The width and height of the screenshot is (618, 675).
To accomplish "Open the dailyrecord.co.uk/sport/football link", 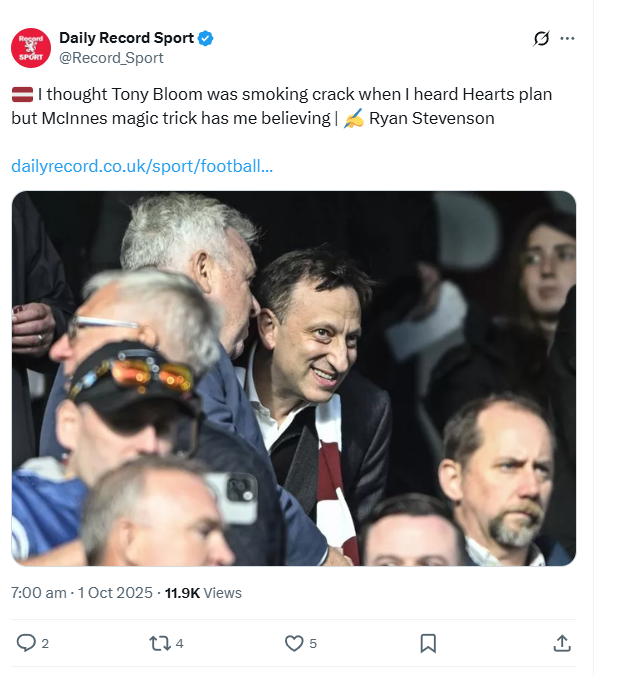I will pos(142,166).
